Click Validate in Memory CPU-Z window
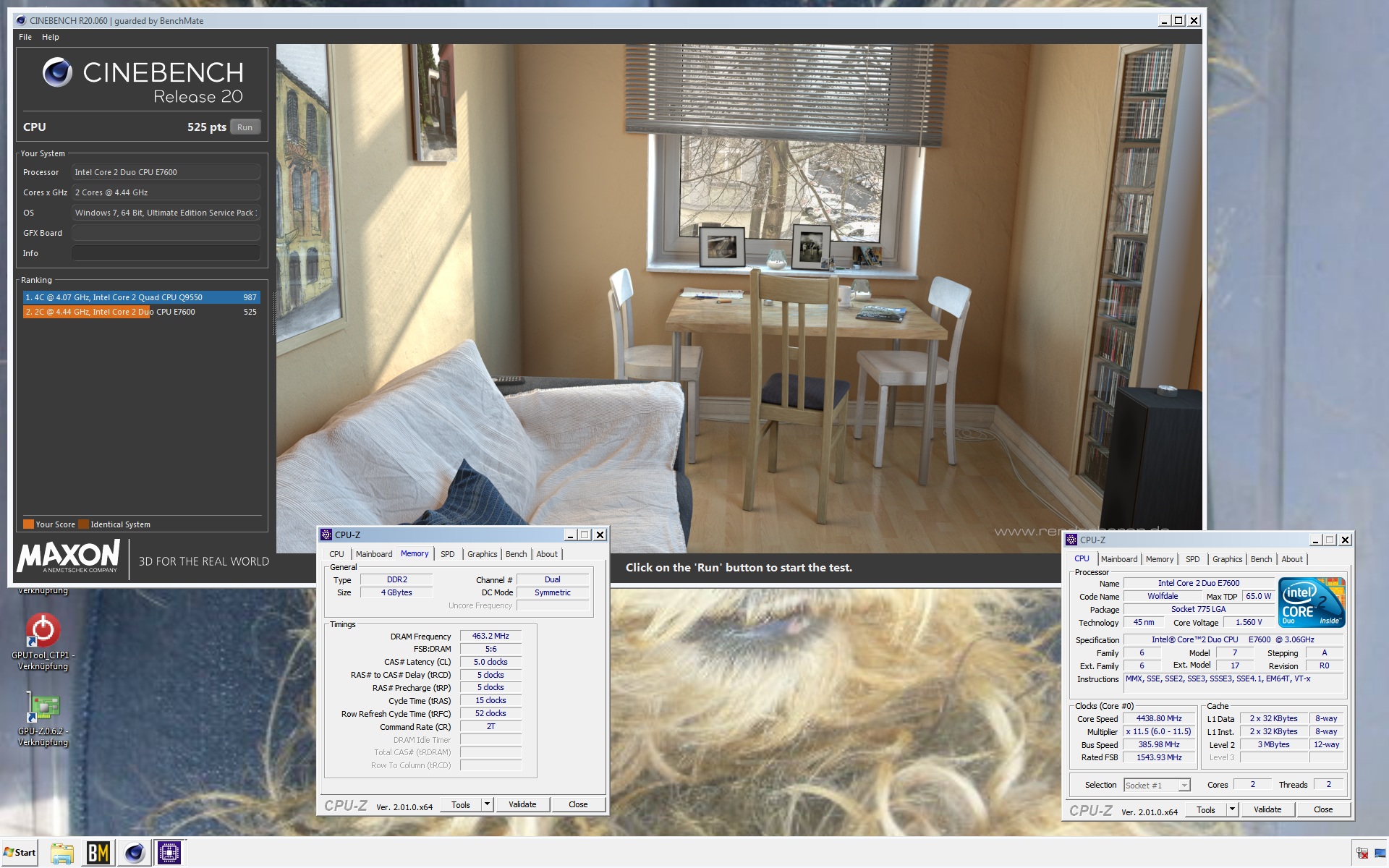 click(x=522, y=804)
